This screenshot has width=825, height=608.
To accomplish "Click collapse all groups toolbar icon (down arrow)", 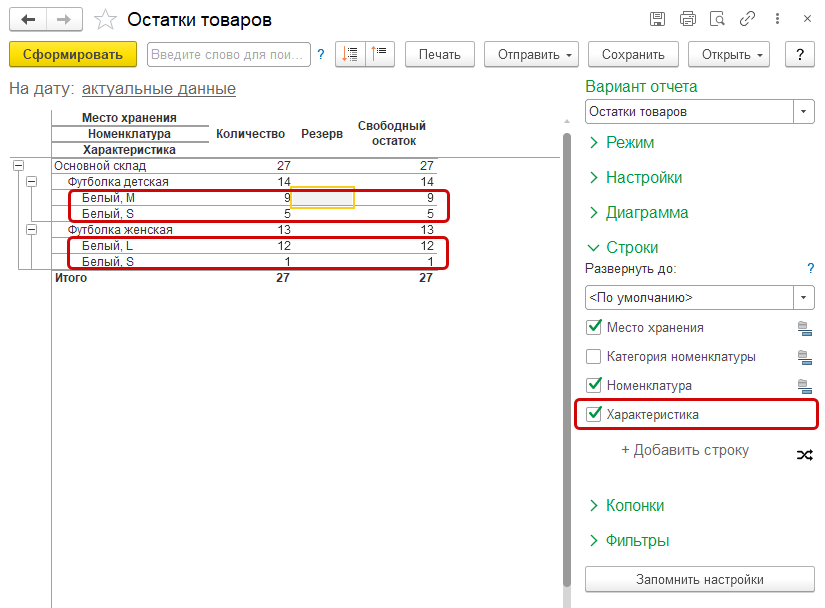I will click(350, 54).
